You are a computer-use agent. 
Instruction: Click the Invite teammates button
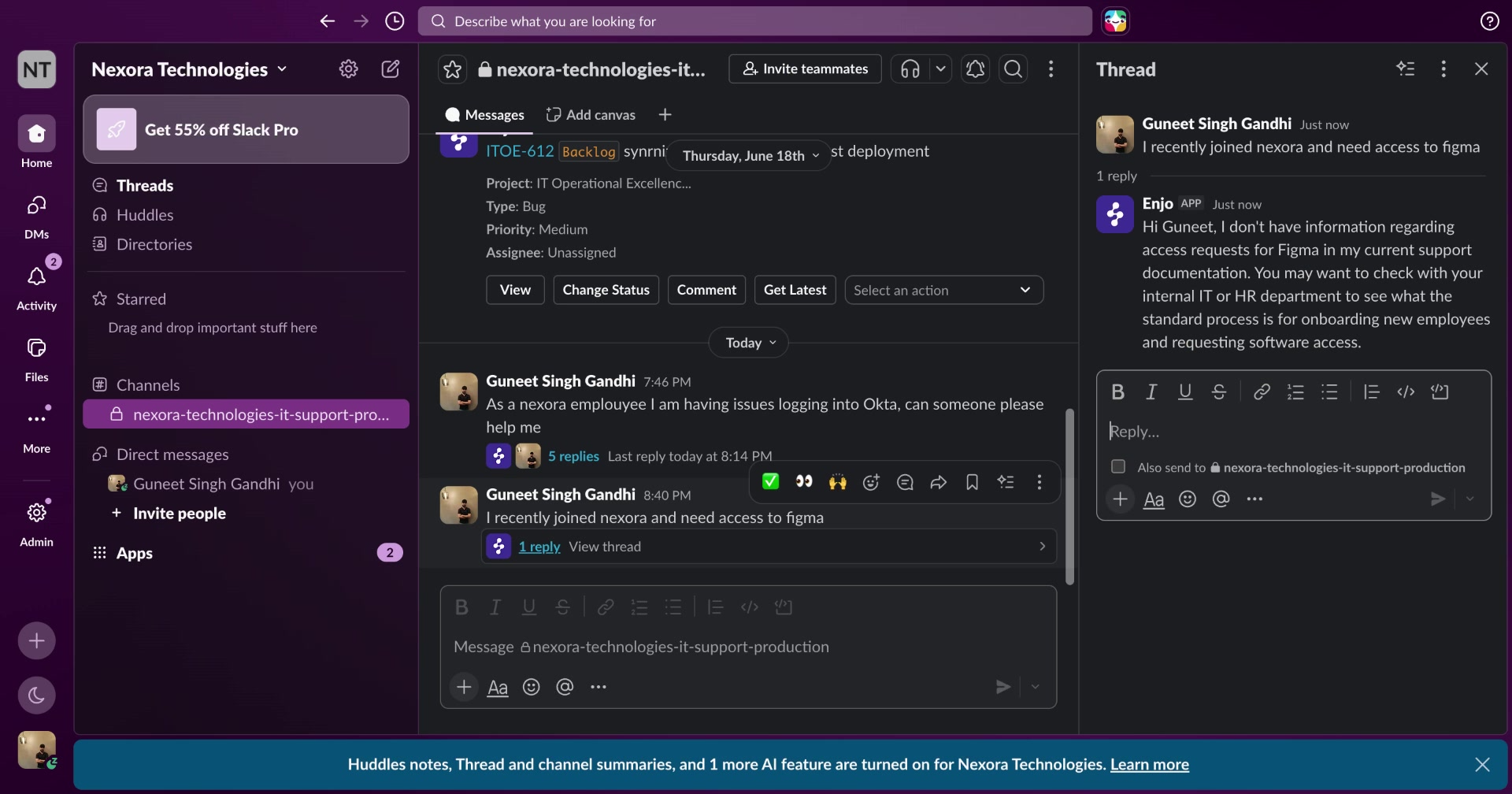805,69
